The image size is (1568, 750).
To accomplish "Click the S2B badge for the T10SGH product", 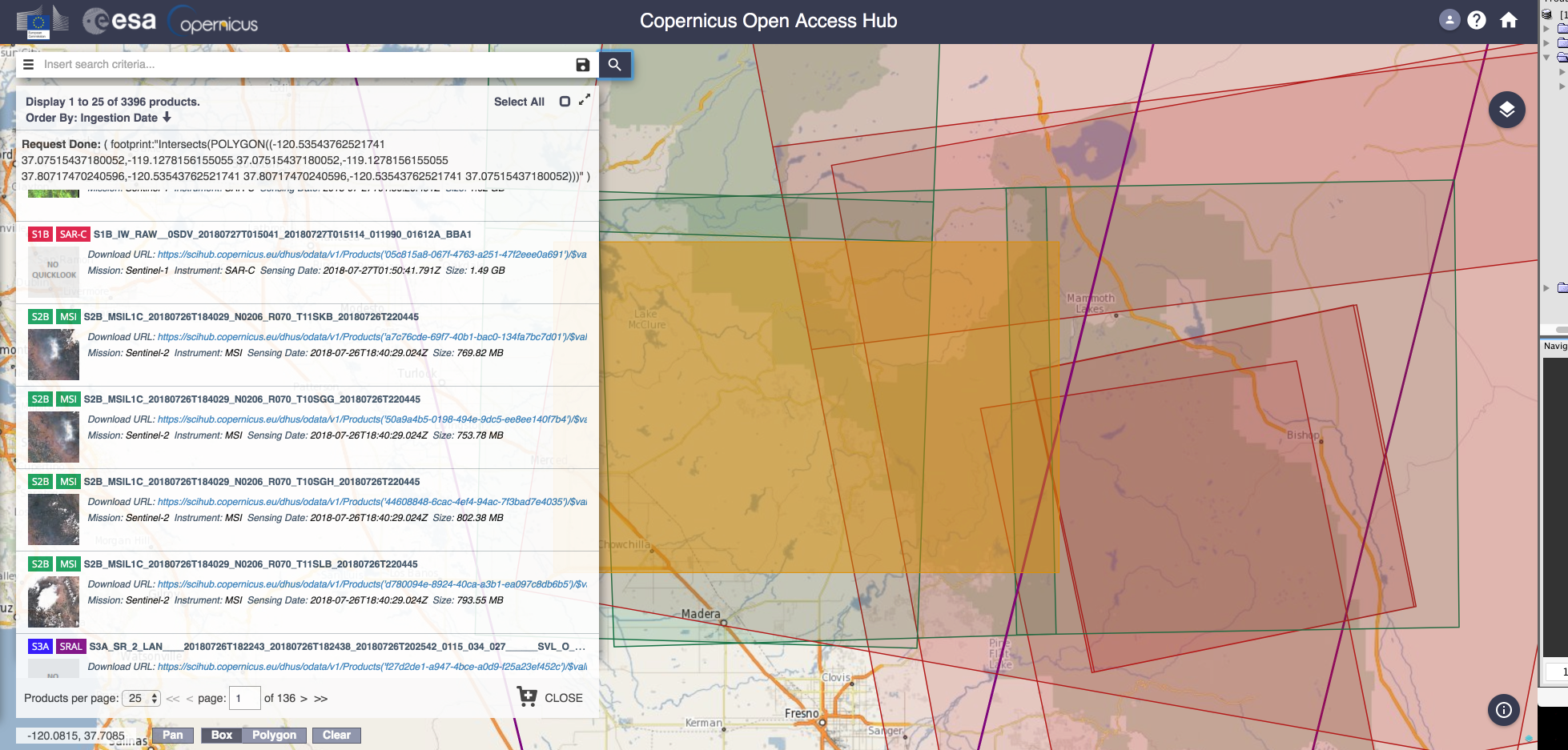I will [41, 482].
